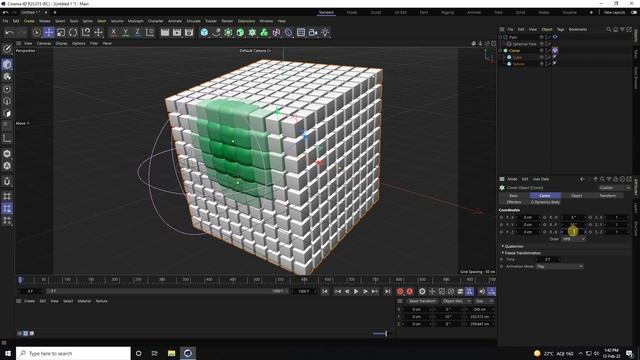Toggle Y axis lock

(x=125, y=32)
